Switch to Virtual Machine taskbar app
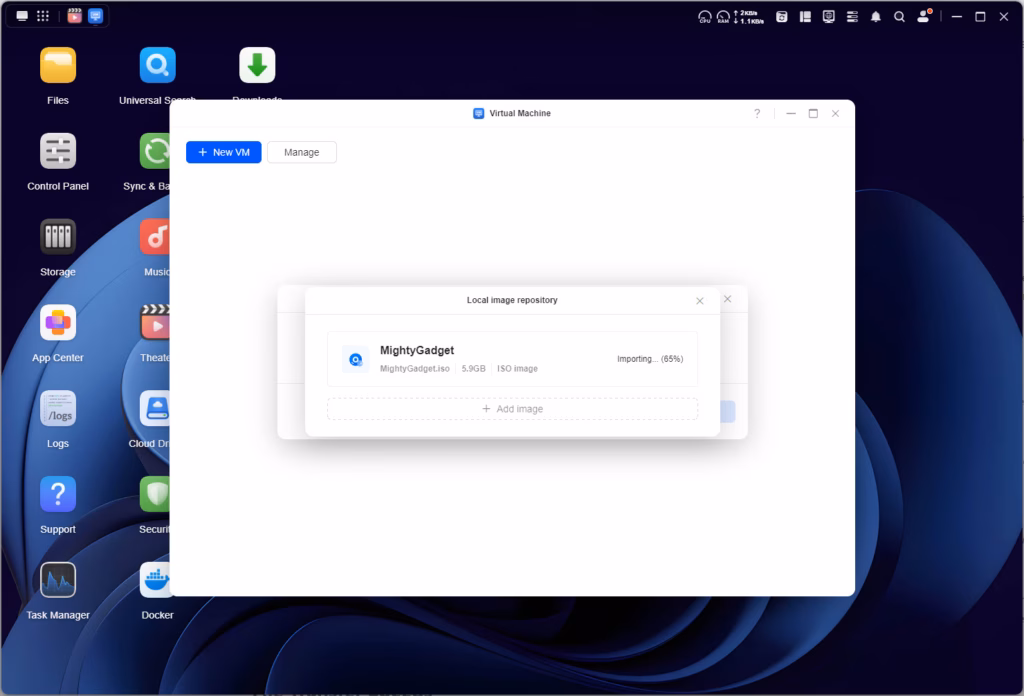This screenshot has width=1024, height=696. click(x=95, y=16)
